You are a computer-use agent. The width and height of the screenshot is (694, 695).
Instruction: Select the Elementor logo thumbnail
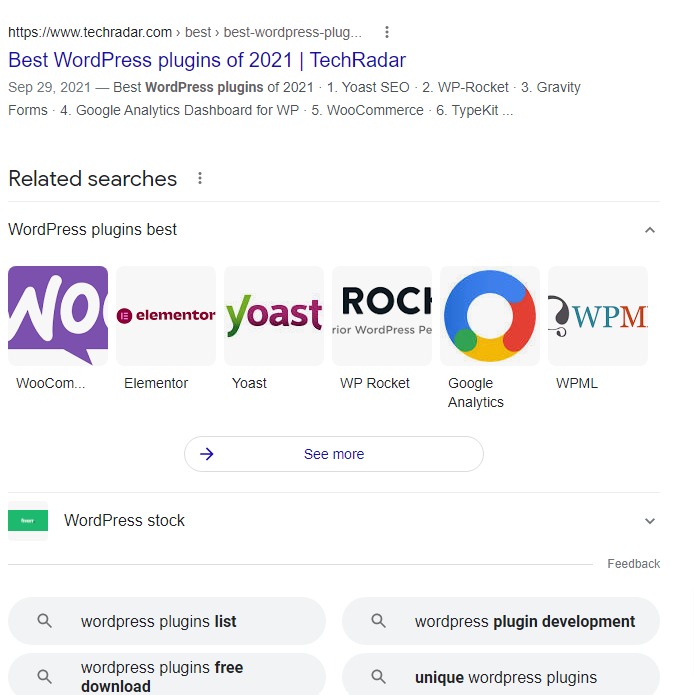pos(166,316)
